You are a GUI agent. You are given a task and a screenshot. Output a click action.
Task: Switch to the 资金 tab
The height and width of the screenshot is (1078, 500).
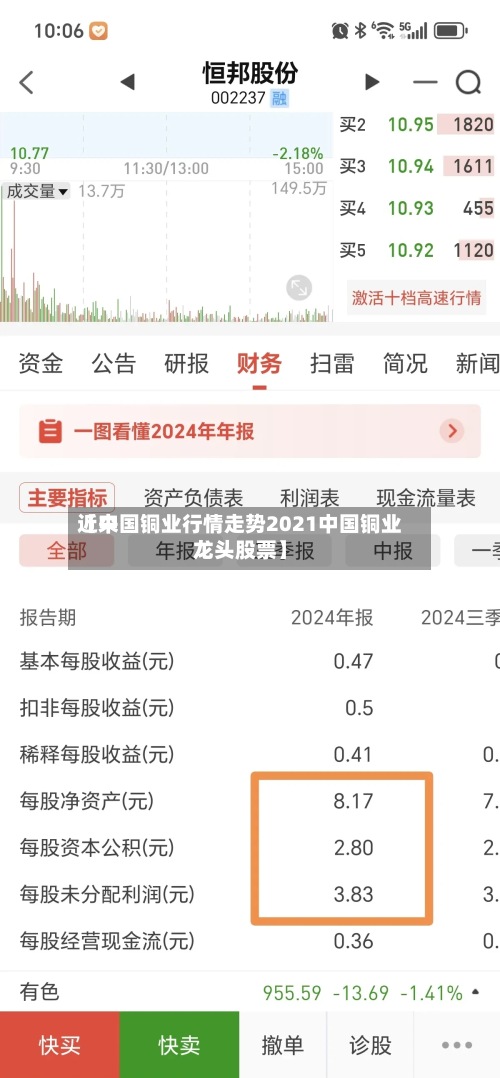(40, 363)
